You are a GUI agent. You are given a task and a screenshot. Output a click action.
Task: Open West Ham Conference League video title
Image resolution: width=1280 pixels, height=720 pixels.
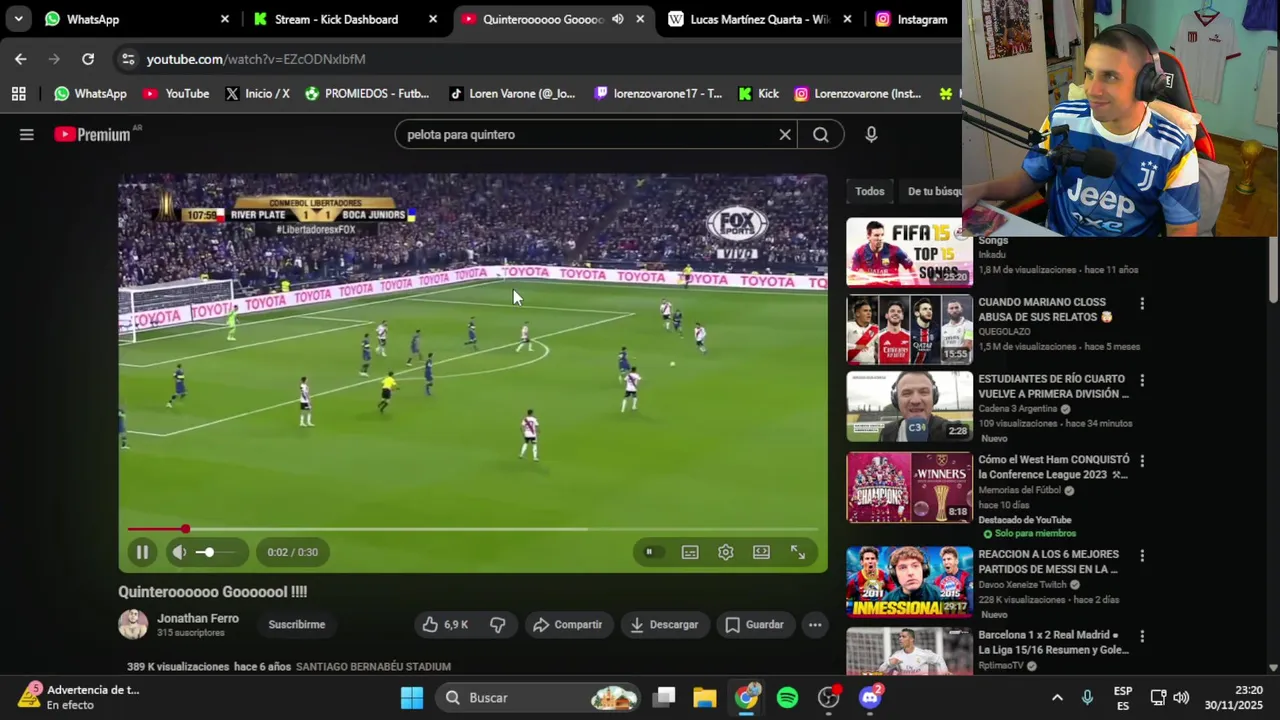[1054, 467]
